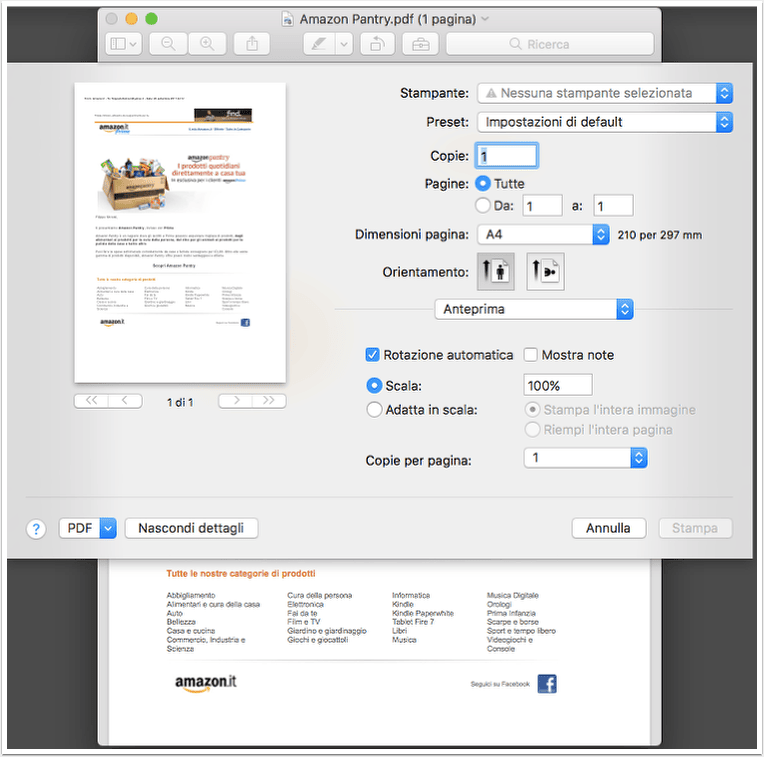Click the Stampa button
The height and width of the screenshot is (757, 764).
(x=695, y=528)
